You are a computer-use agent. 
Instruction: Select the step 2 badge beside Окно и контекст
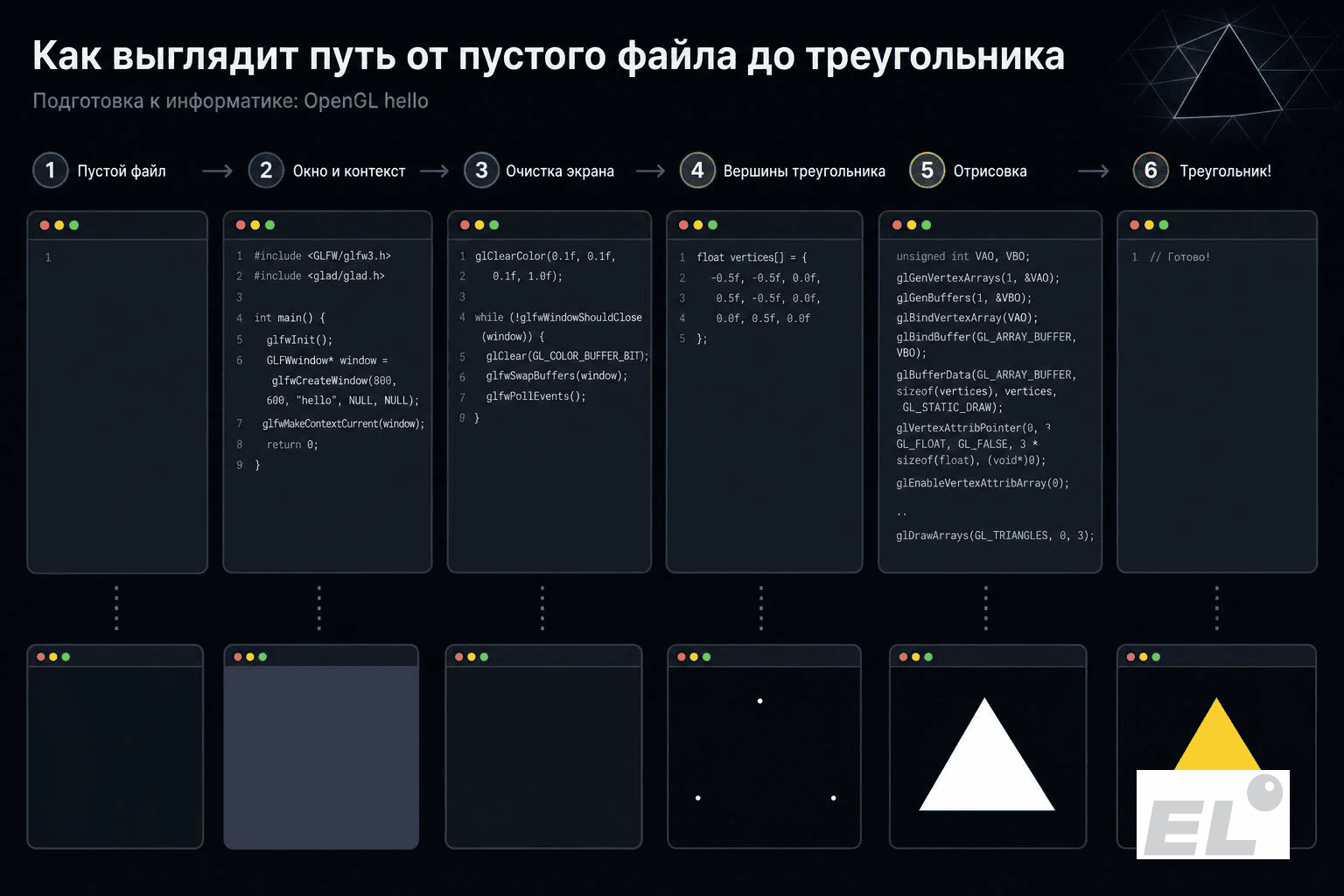pos(266,171)
